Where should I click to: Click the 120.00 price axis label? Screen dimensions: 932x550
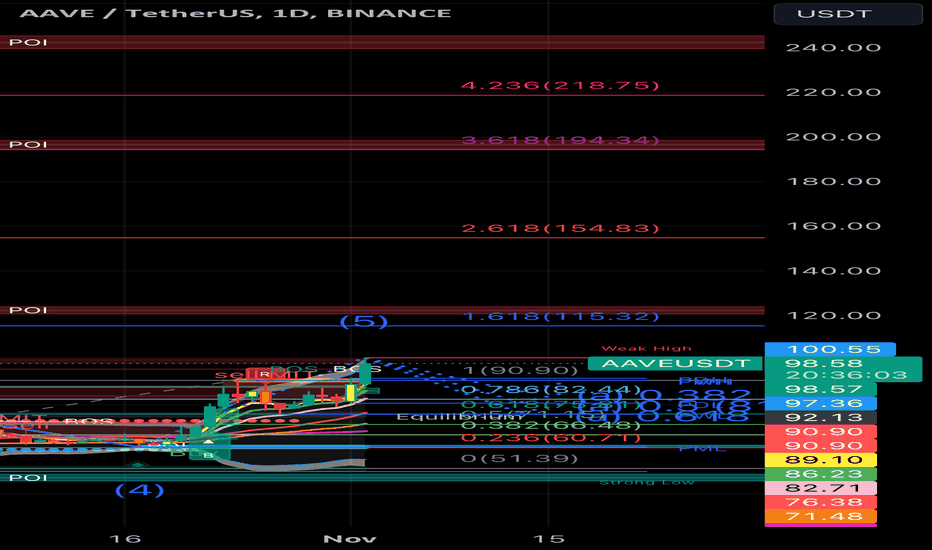coord(833,316)
